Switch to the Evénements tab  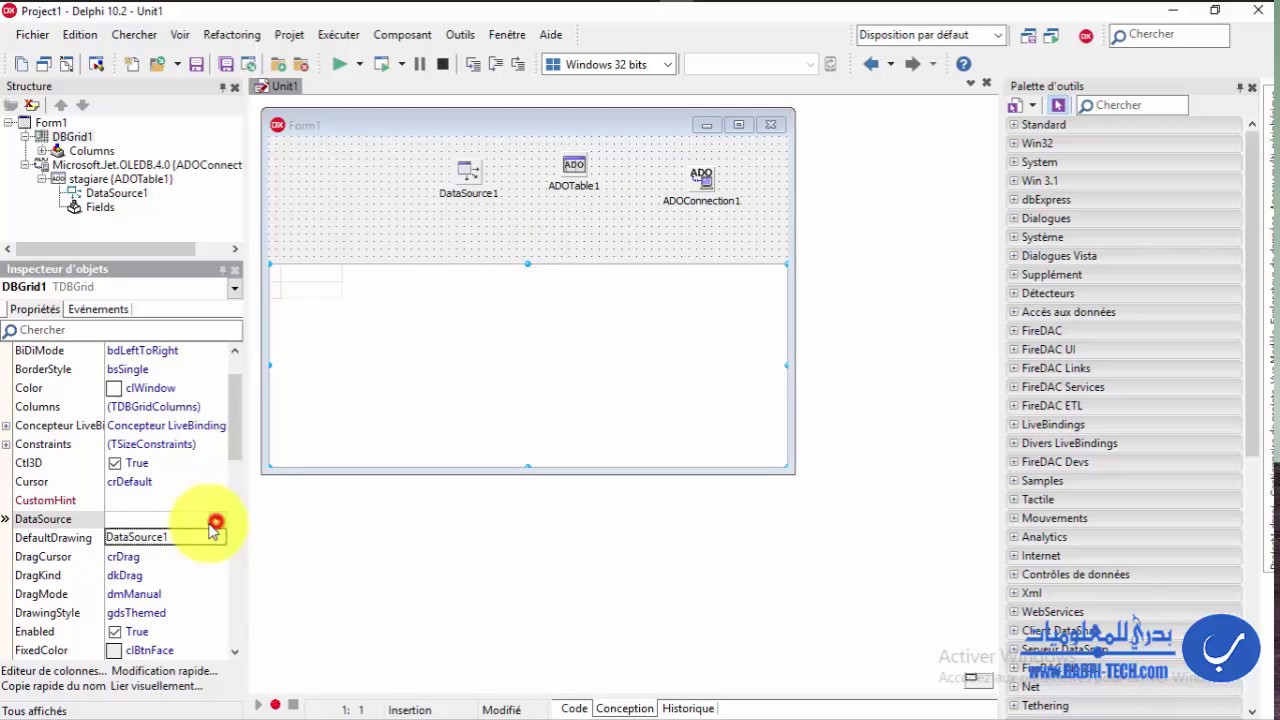click(x=98, y=309)
